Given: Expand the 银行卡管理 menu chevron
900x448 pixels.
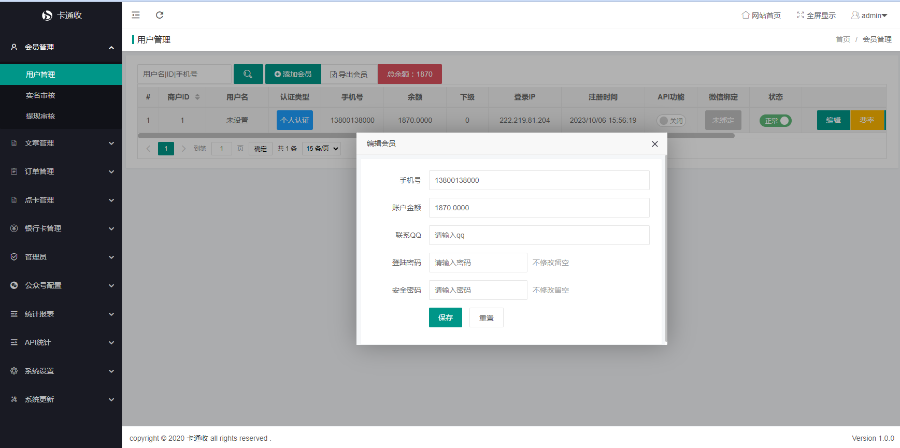Looking at the screenshot, I should point(111,228).
